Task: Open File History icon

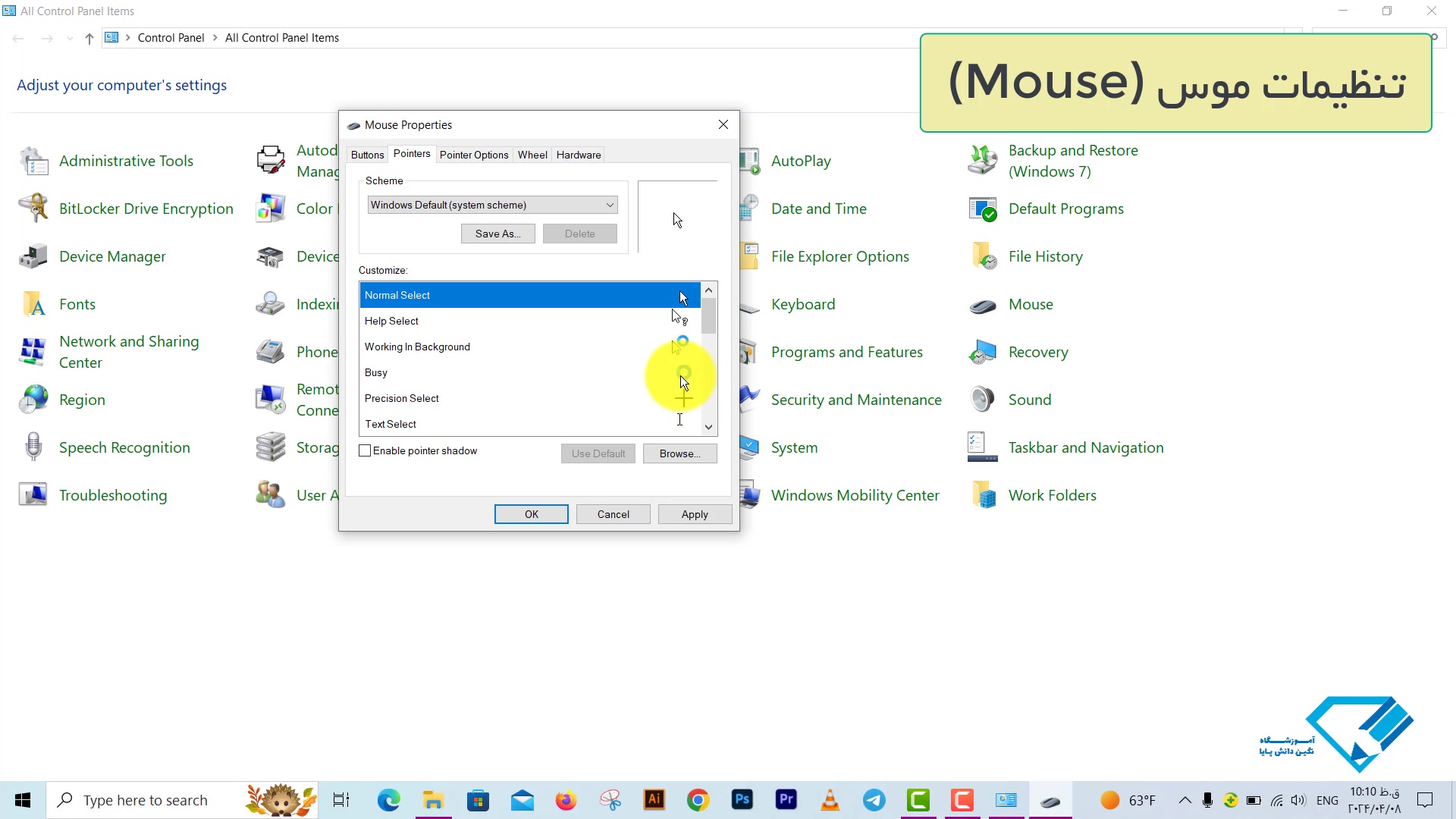Action: tap(983, 257)
